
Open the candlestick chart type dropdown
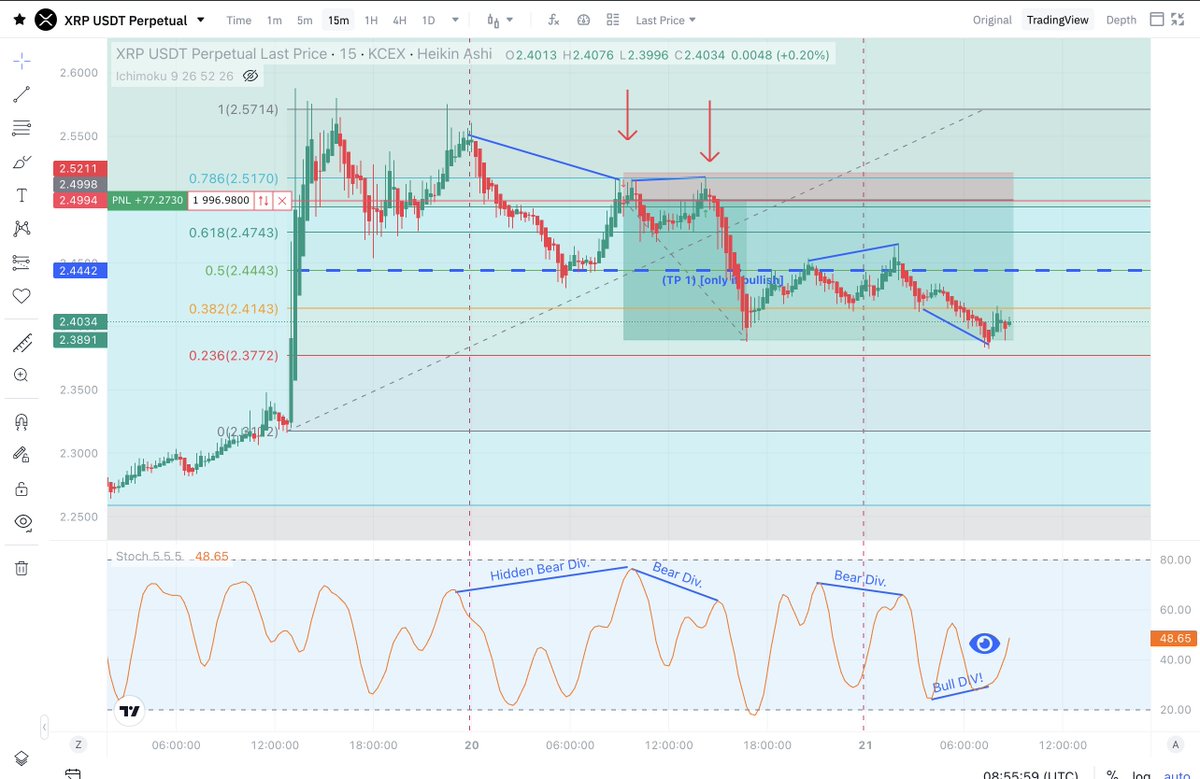(500, 20)
